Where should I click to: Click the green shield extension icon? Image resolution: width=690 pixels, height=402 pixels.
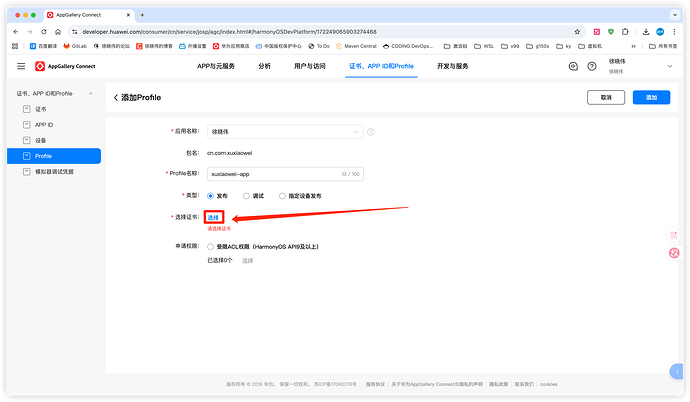[611, 32]
